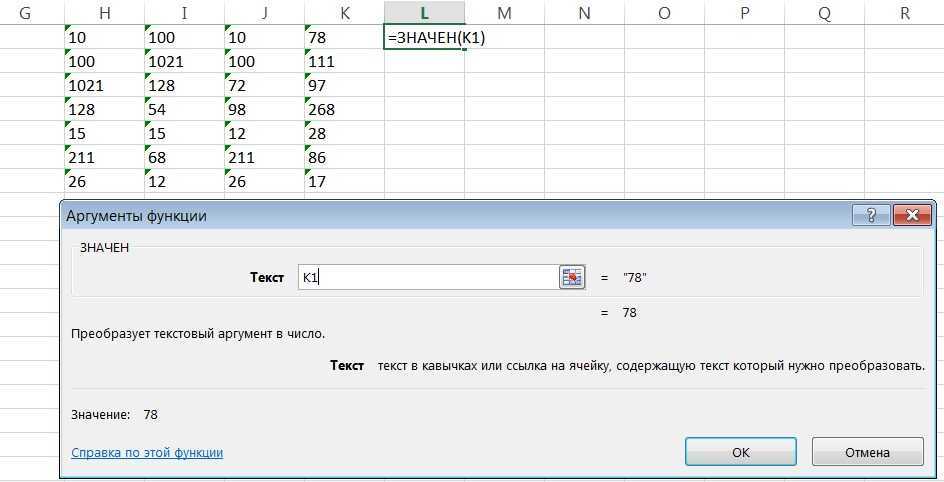
Task: Select cell I5 containing 15
Action: tap(184, 134)
